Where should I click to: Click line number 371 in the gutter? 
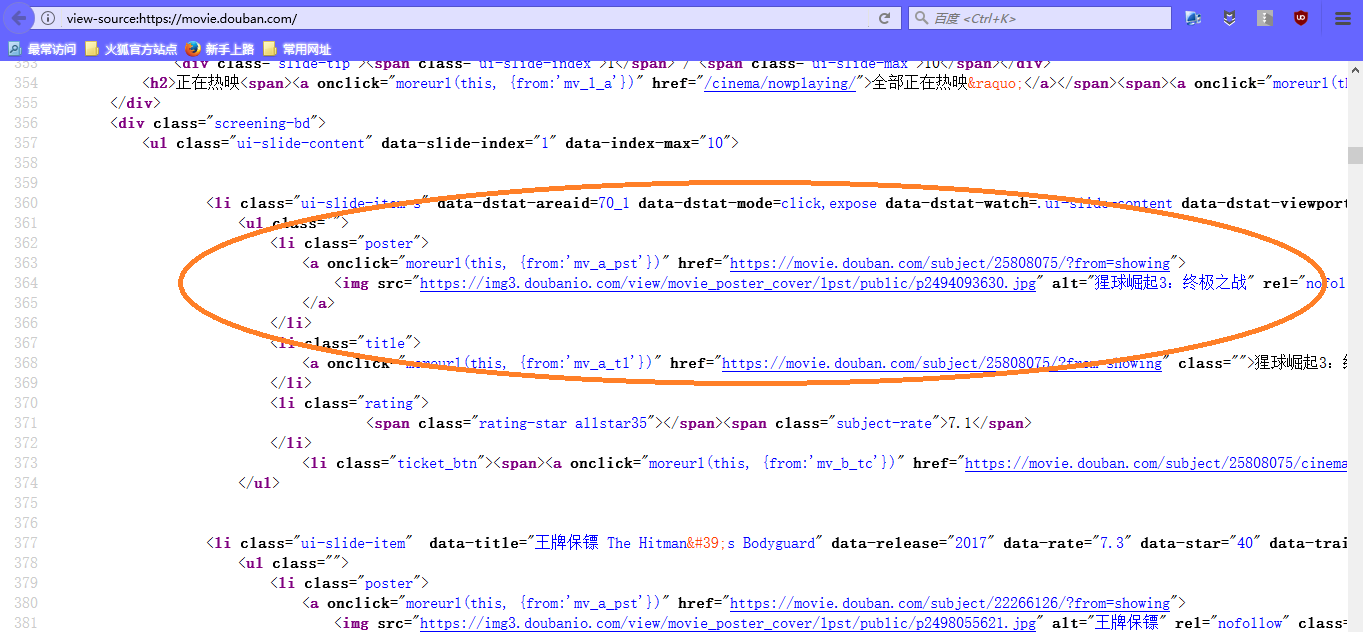(24, 423)
